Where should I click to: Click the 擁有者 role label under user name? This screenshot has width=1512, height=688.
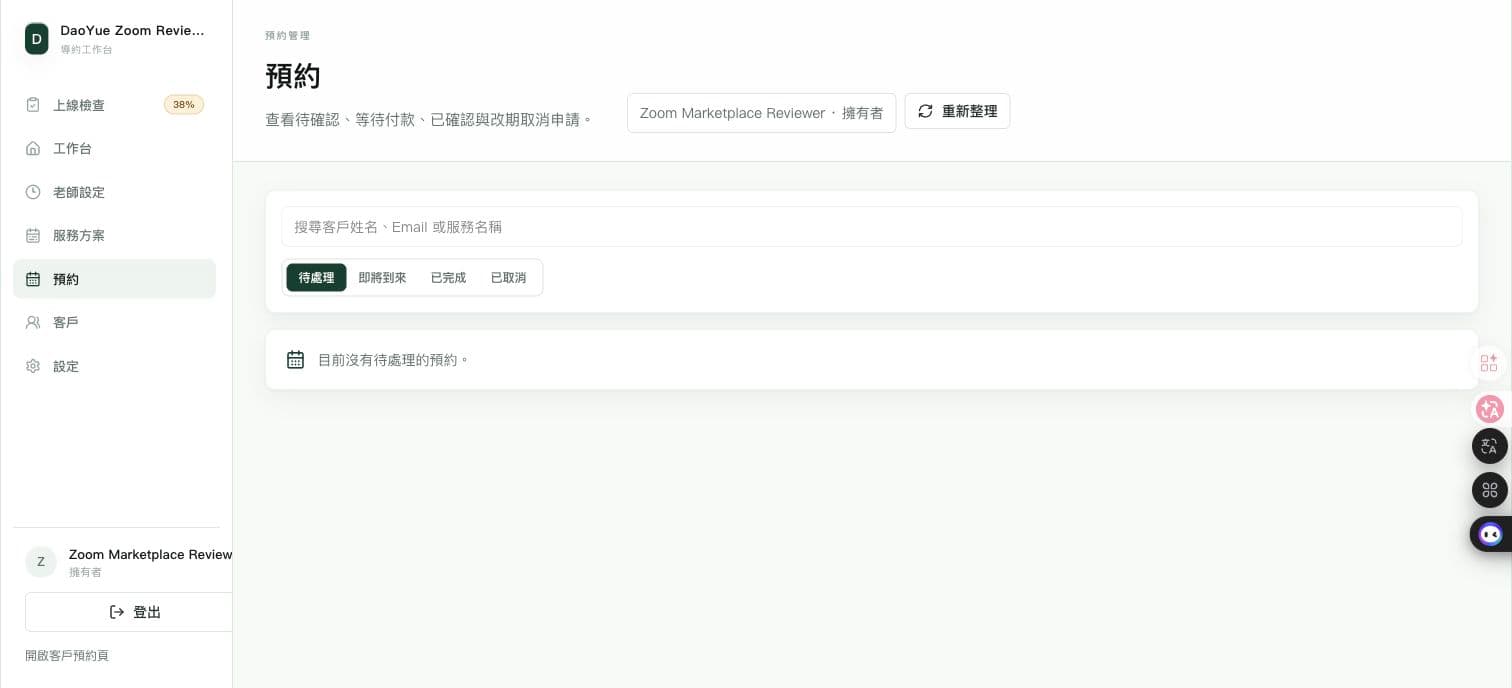coord(85,572)
